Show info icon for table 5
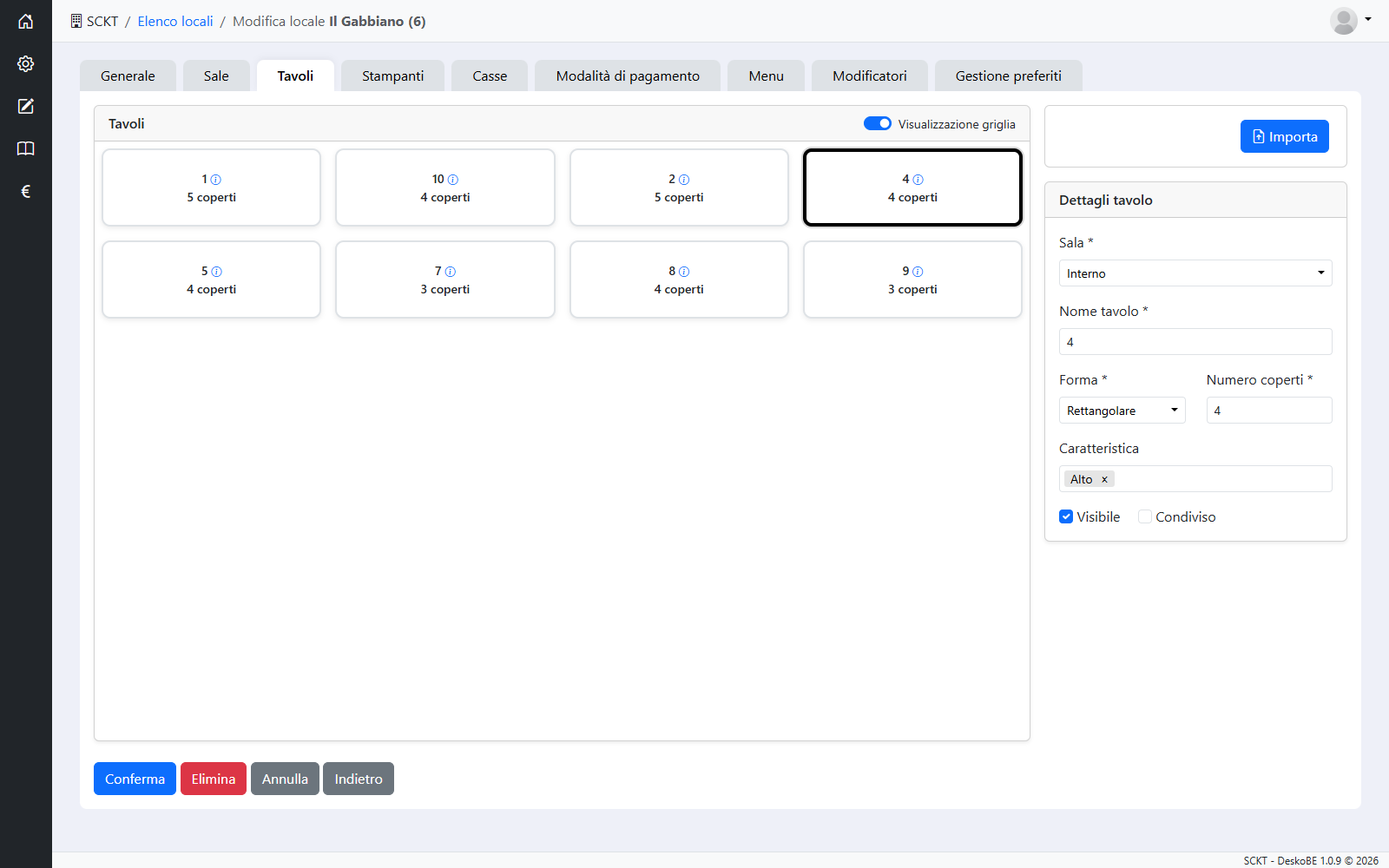 click(x=217, y=272)
